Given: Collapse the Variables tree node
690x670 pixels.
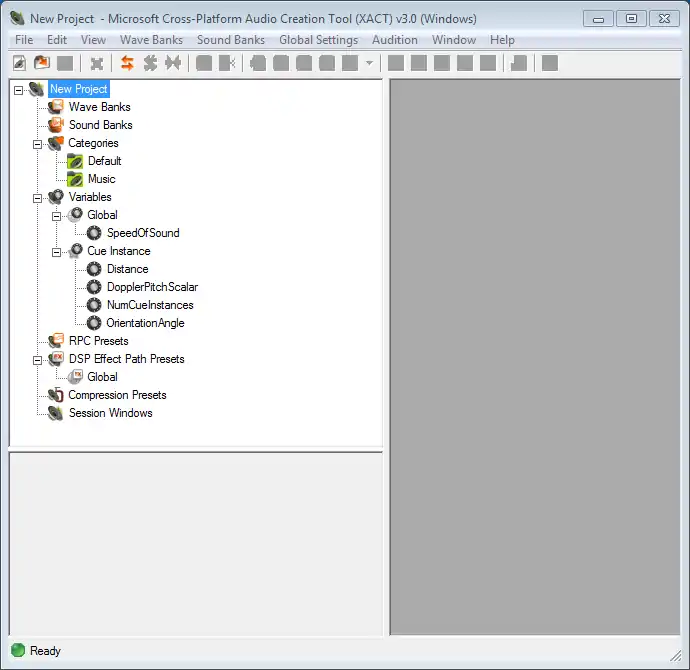Looking at the screenshot, I should [38, 197].
